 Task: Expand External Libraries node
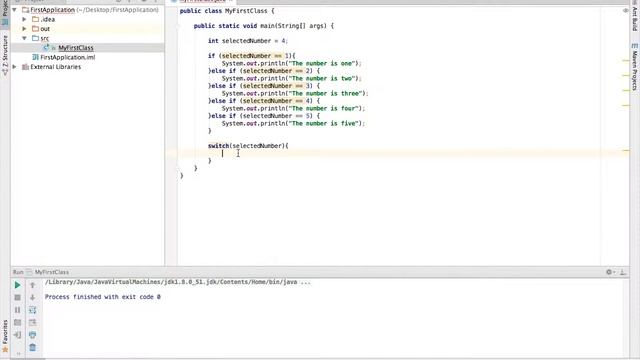pyautogui.click(x=15, y=67)
